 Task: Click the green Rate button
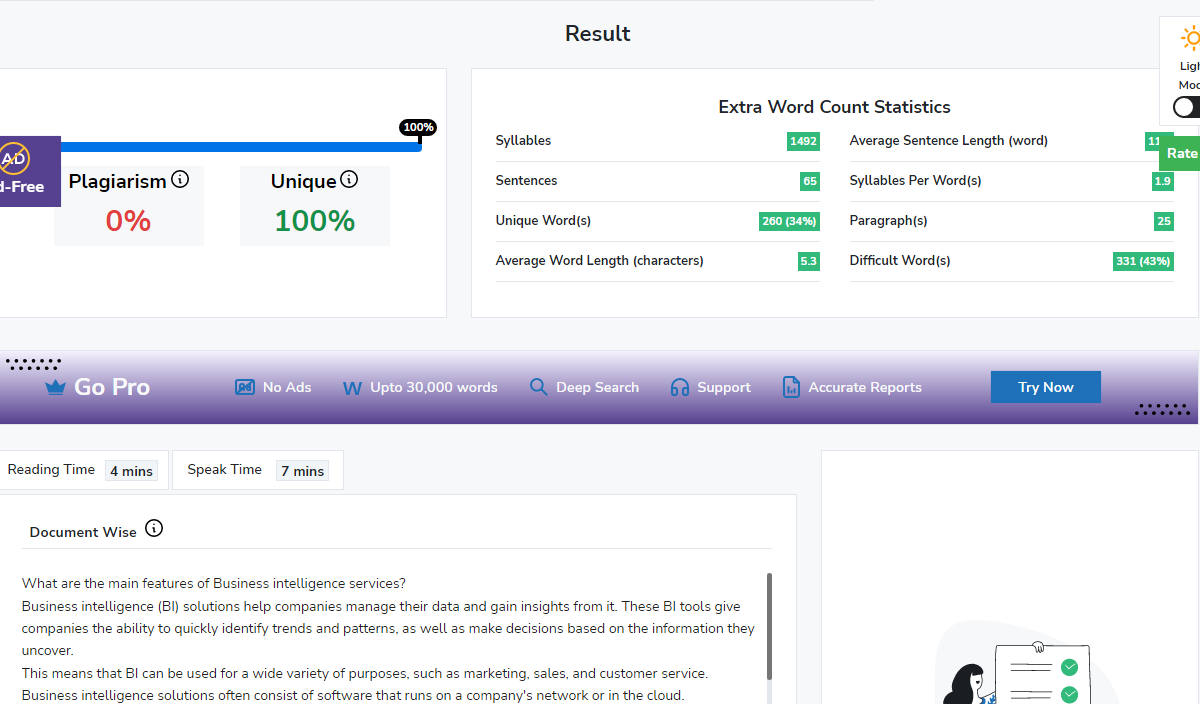click(1180, 153)
